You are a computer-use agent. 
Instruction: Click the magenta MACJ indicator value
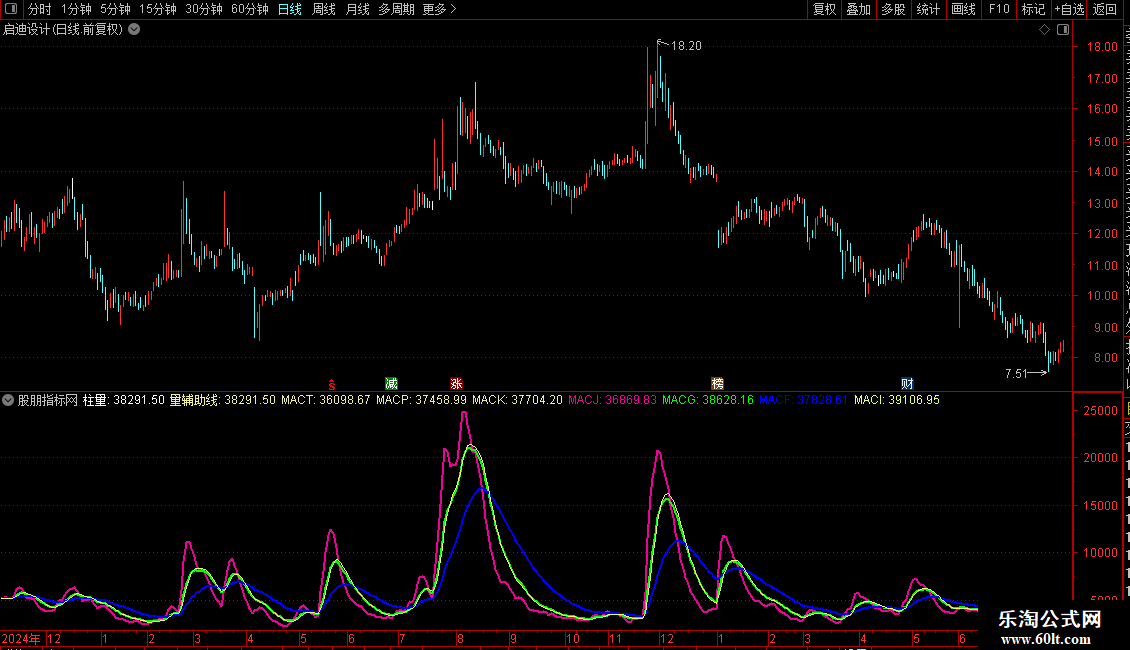point(613,400)
